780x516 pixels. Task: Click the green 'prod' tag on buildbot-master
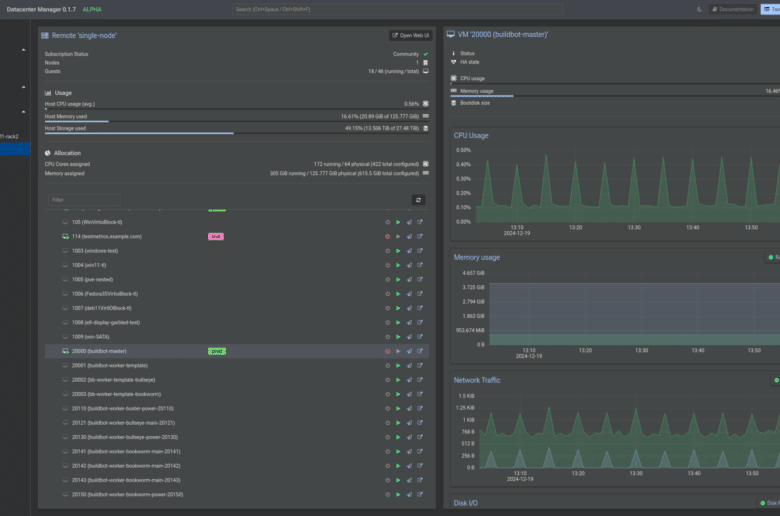(217, 351)
